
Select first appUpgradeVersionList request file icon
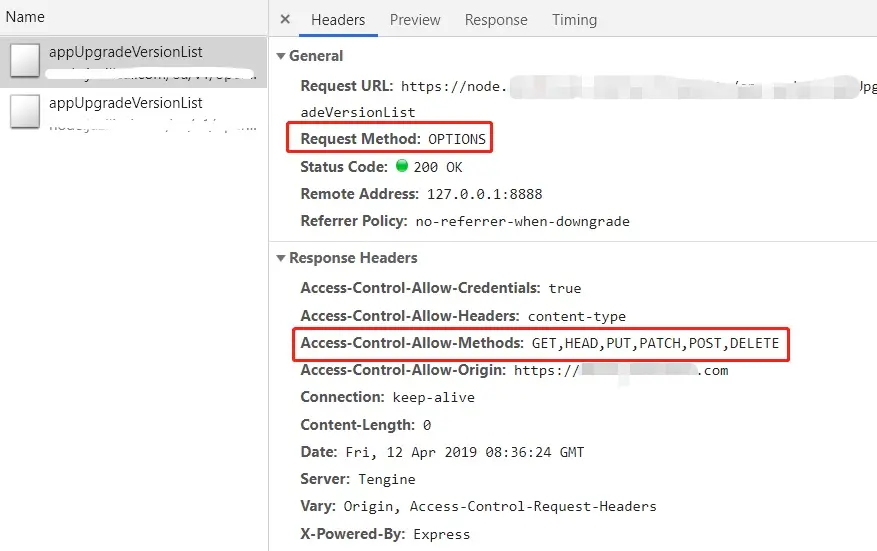[25, 60]
